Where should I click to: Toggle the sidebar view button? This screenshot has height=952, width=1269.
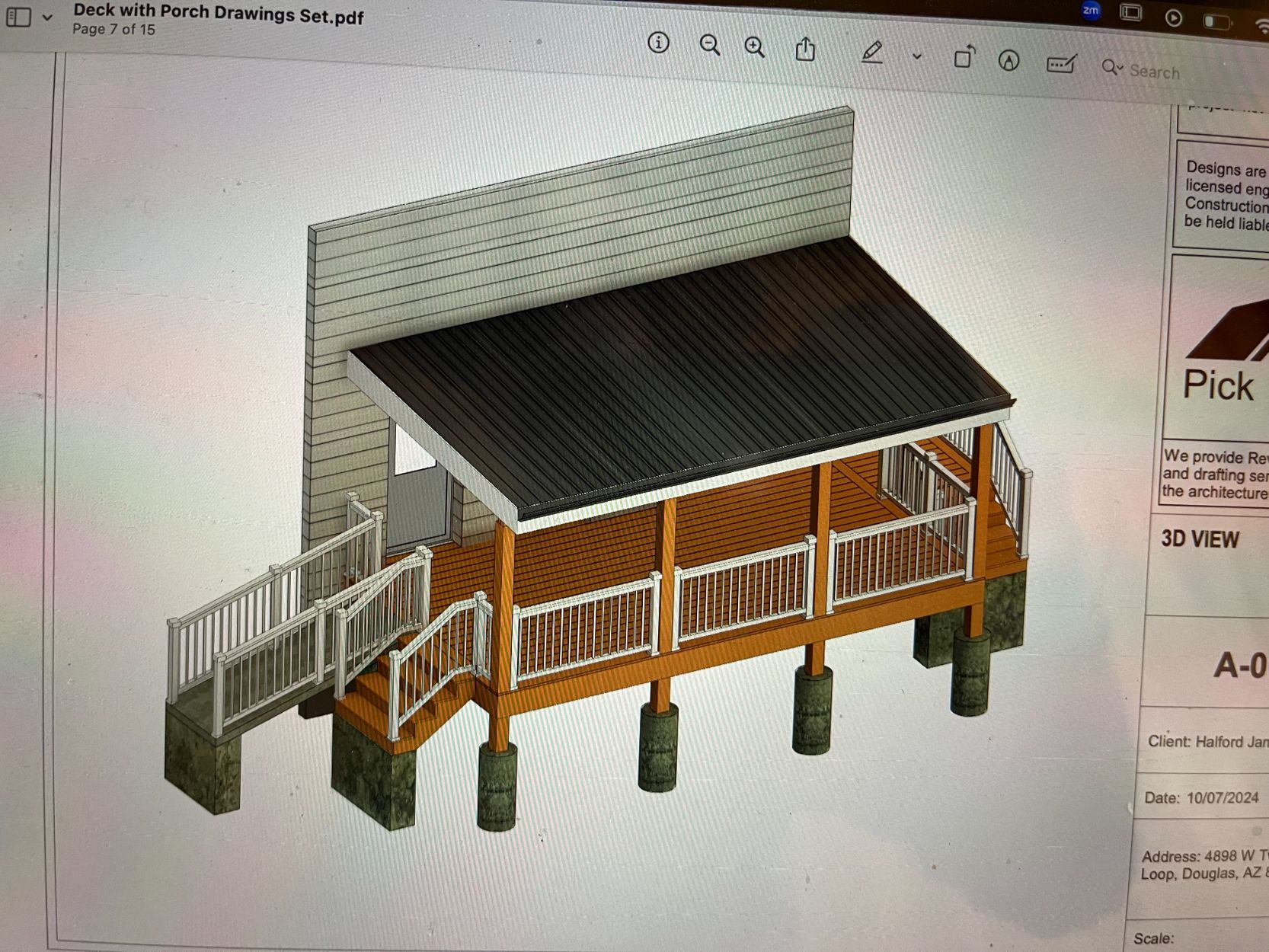point(18,17)
